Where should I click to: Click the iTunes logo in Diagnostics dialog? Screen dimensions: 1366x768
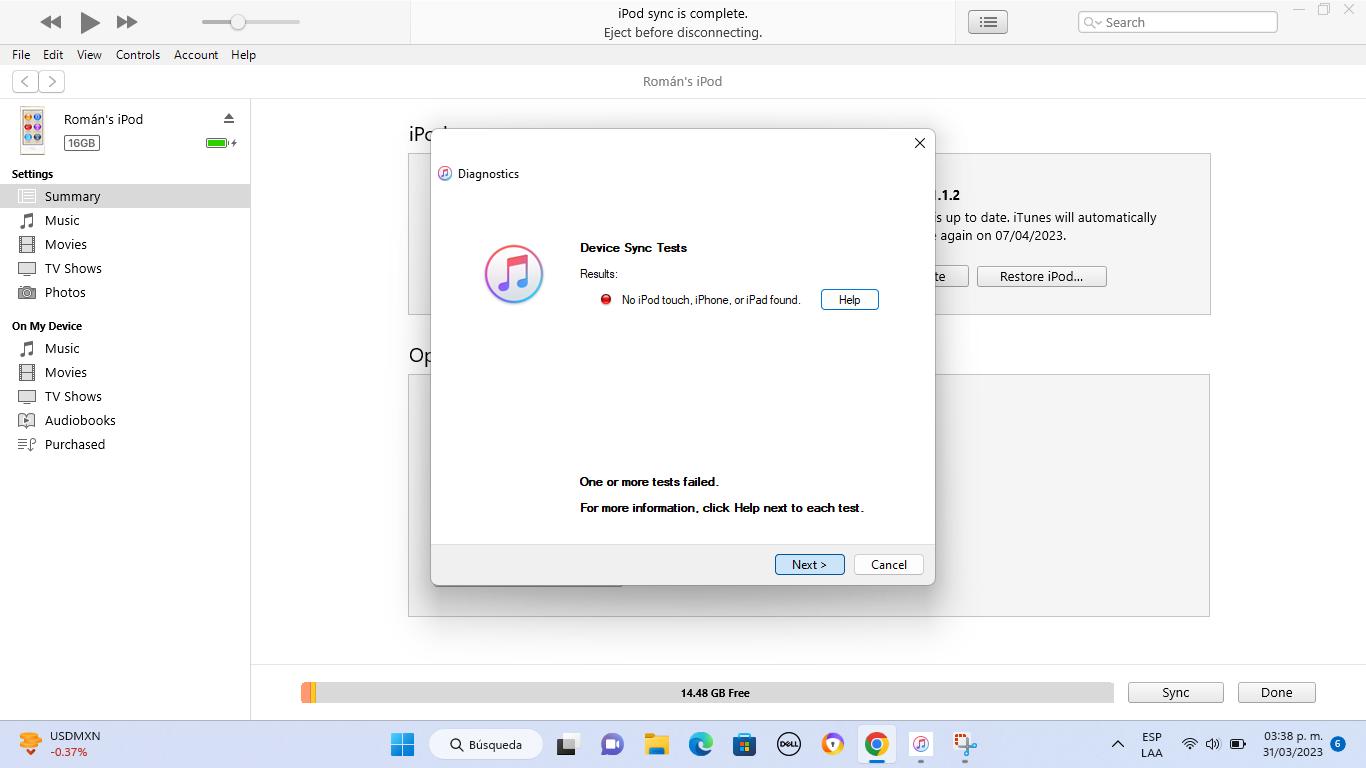point(514,274)
